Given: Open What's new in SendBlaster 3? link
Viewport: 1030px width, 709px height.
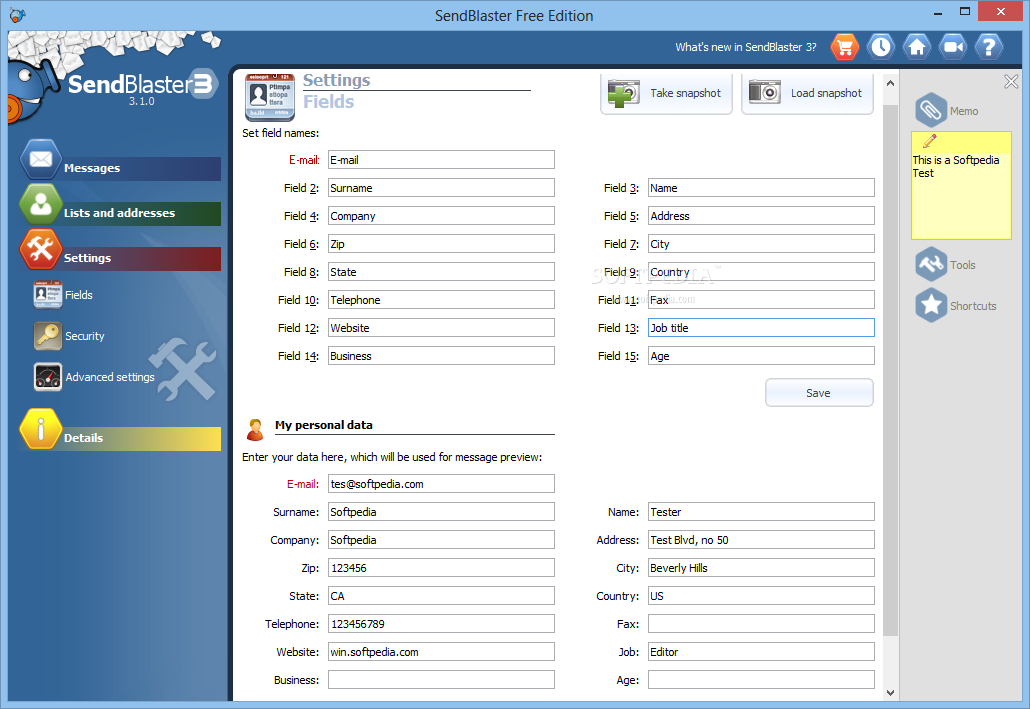Looking at the screenshot, I should click(x=746, y=47).
